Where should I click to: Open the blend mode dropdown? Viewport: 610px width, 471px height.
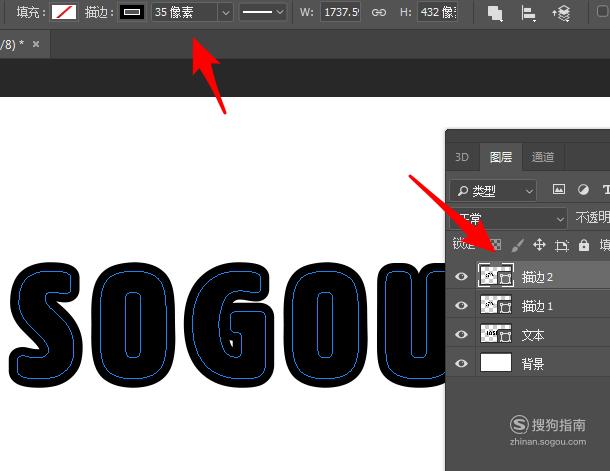(508, 219)
